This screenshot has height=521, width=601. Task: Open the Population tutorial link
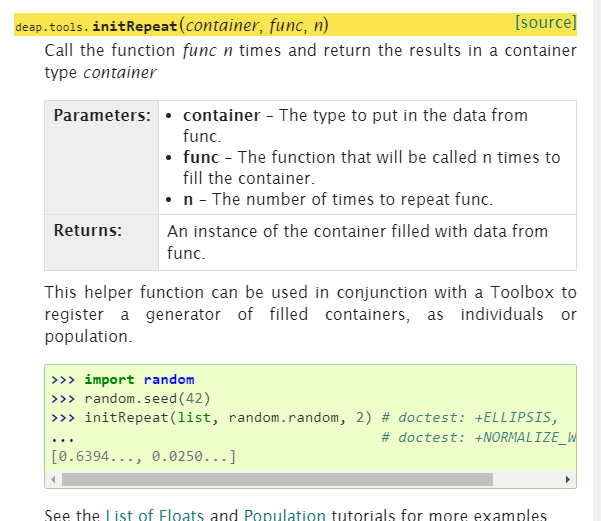(284, 515)
